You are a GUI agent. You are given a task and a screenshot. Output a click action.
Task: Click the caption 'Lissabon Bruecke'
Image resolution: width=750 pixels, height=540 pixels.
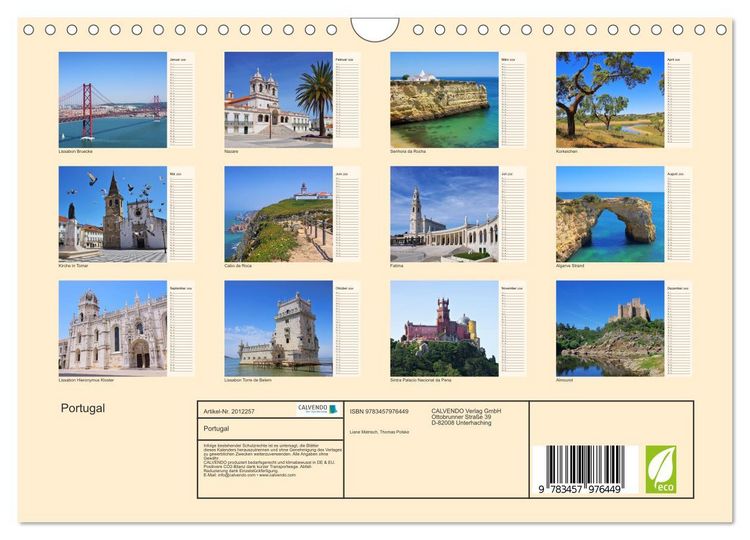coord(76,152)
